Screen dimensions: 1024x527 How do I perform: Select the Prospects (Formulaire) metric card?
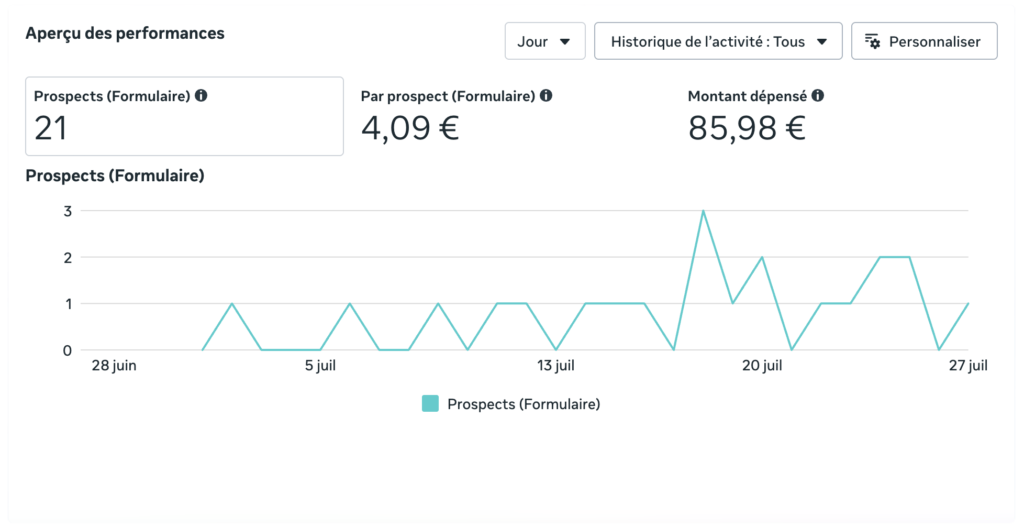pyautogui.click(x=184, y=116)
